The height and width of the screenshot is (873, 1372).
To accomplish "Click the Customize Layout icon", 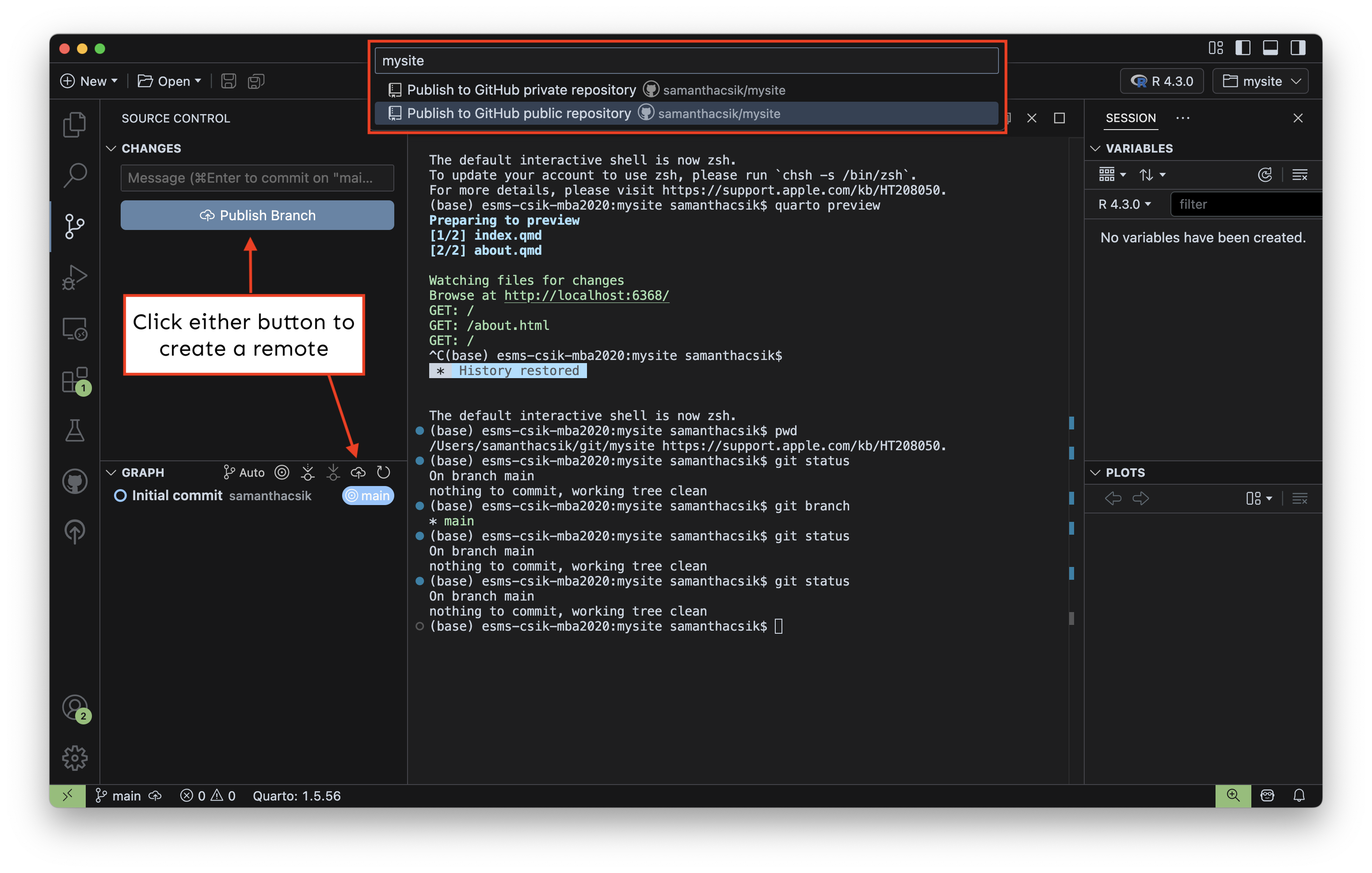I will click(x=1216, y=48).
